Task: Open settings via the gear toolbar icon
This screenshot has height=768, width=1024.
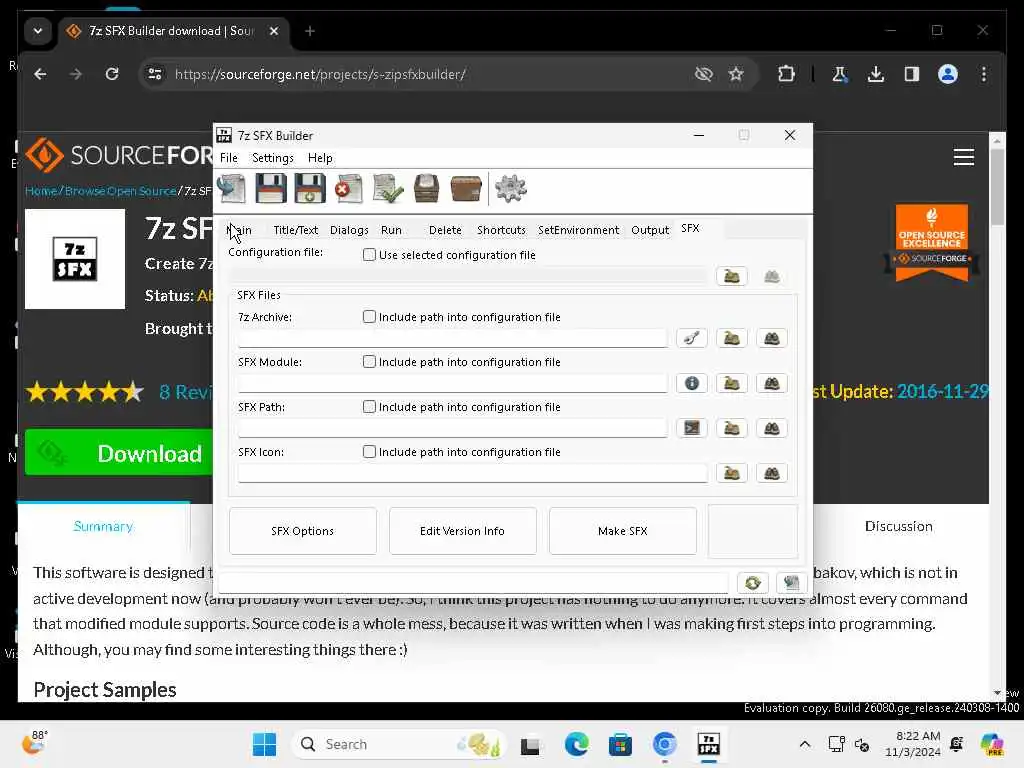Action: (511, 189)
